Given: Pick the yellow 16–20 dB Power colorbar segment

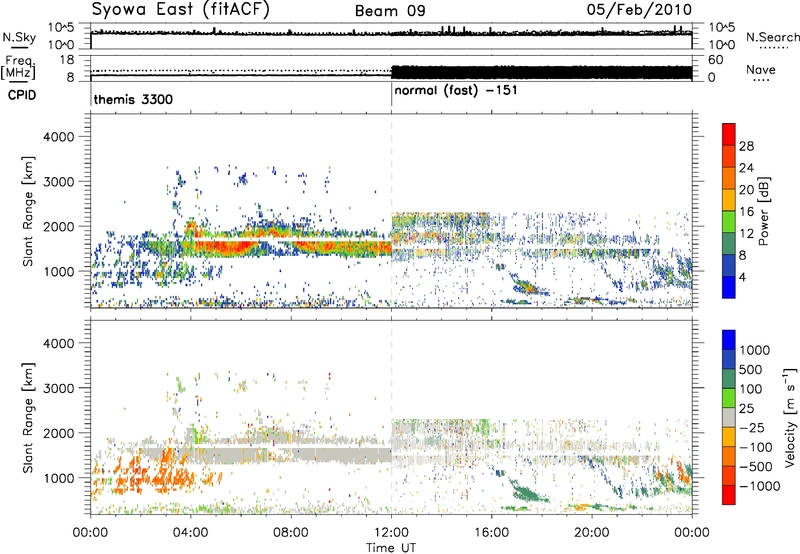Looking at the screenshot, I should [x=729, y=200].
